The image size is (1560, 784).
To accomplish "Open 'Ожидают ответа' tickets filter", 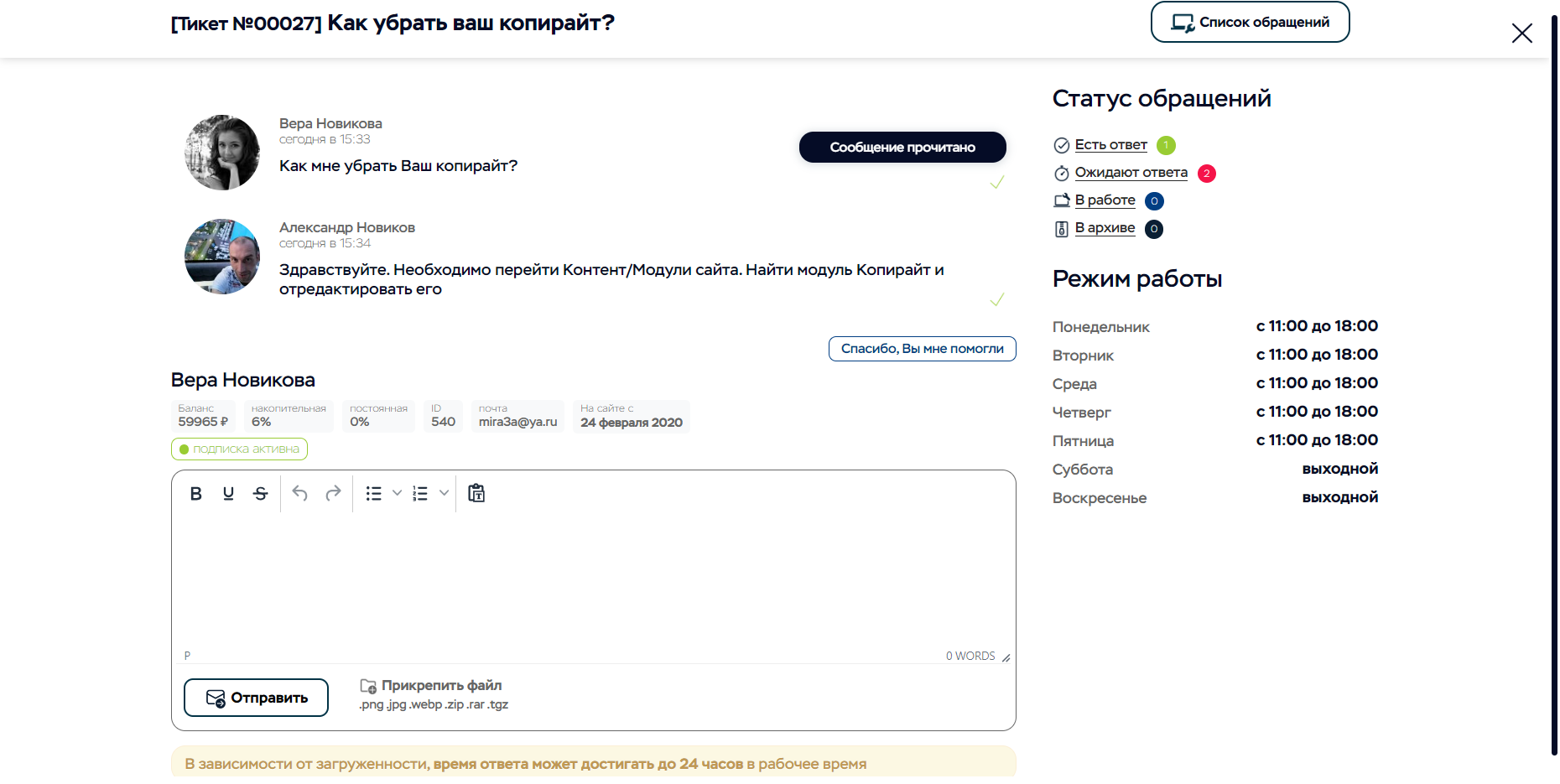I will coord(1131,173).
